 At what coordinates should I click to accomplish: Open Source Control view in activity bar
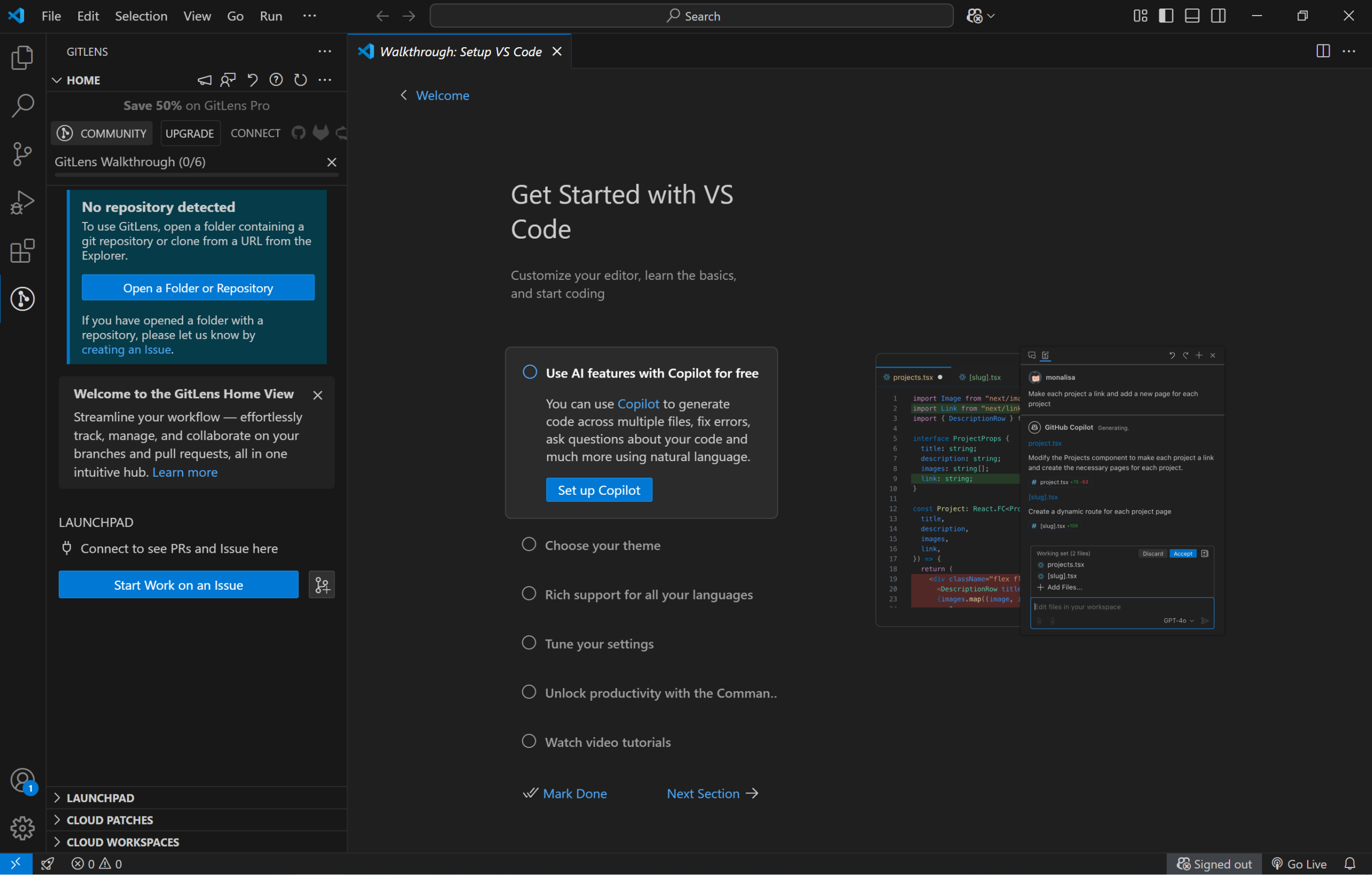pyautogui.click(x=22, y=154)
